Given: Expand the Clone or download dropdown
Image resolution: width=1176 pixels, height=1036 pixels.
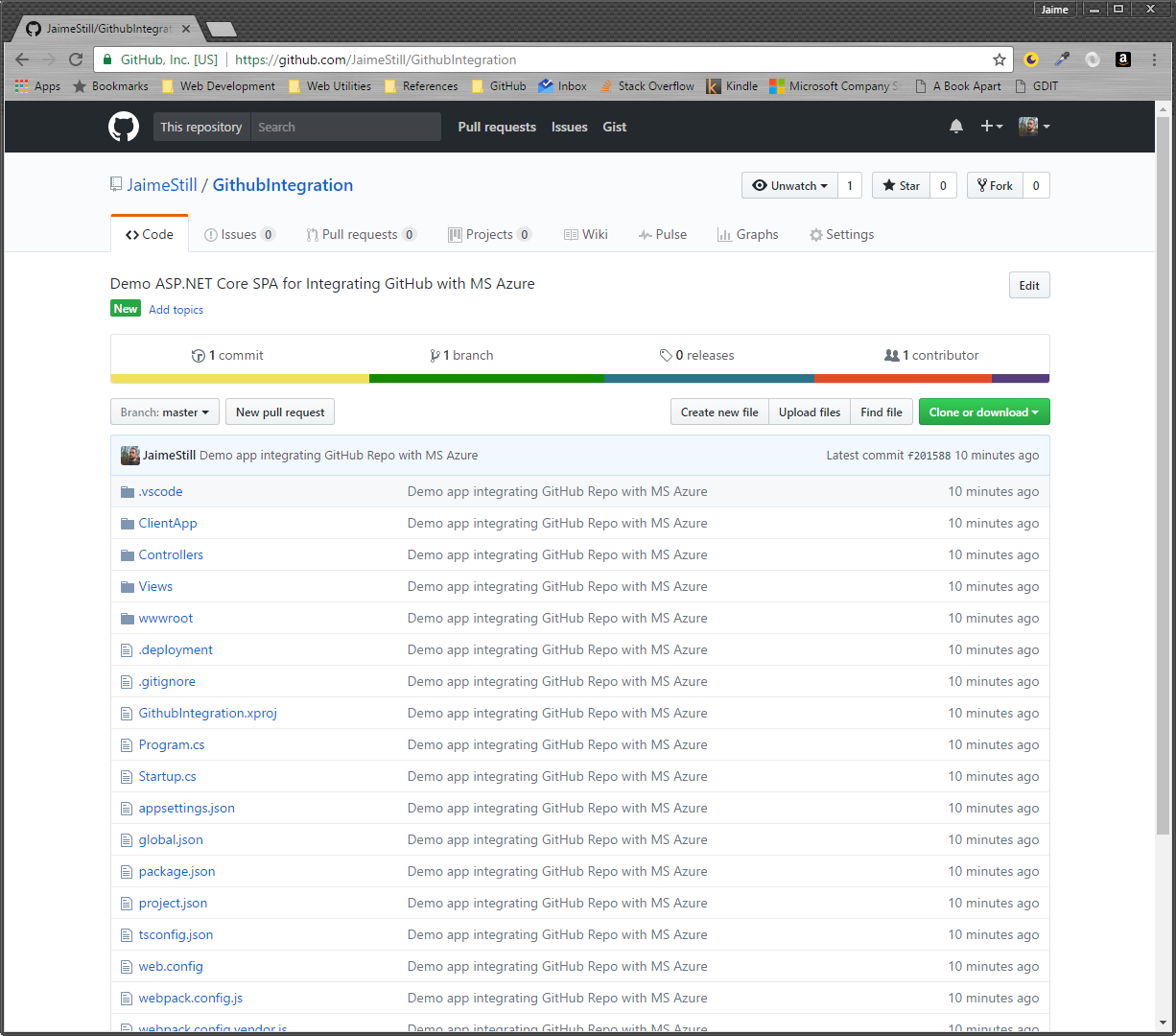Looking at the screenshot, I should [x=984, y=412].
